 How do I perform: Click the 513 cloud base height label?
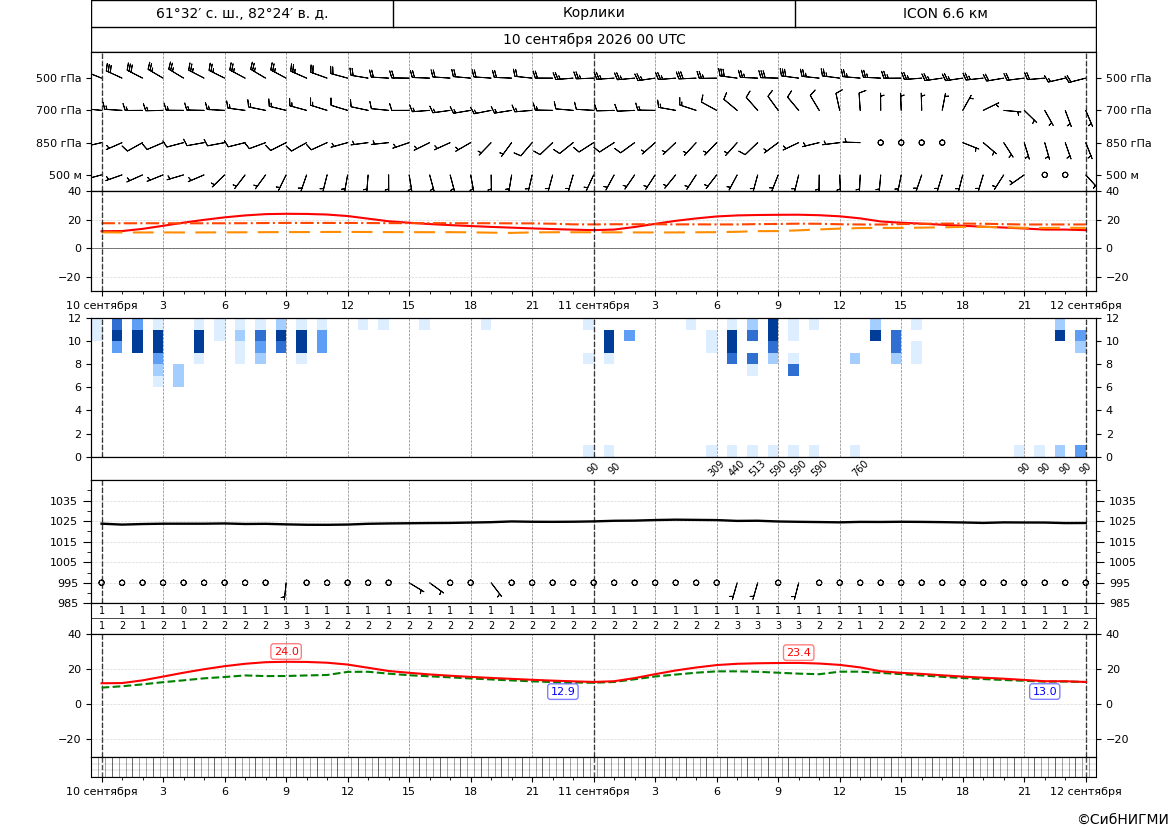[757, 468]
